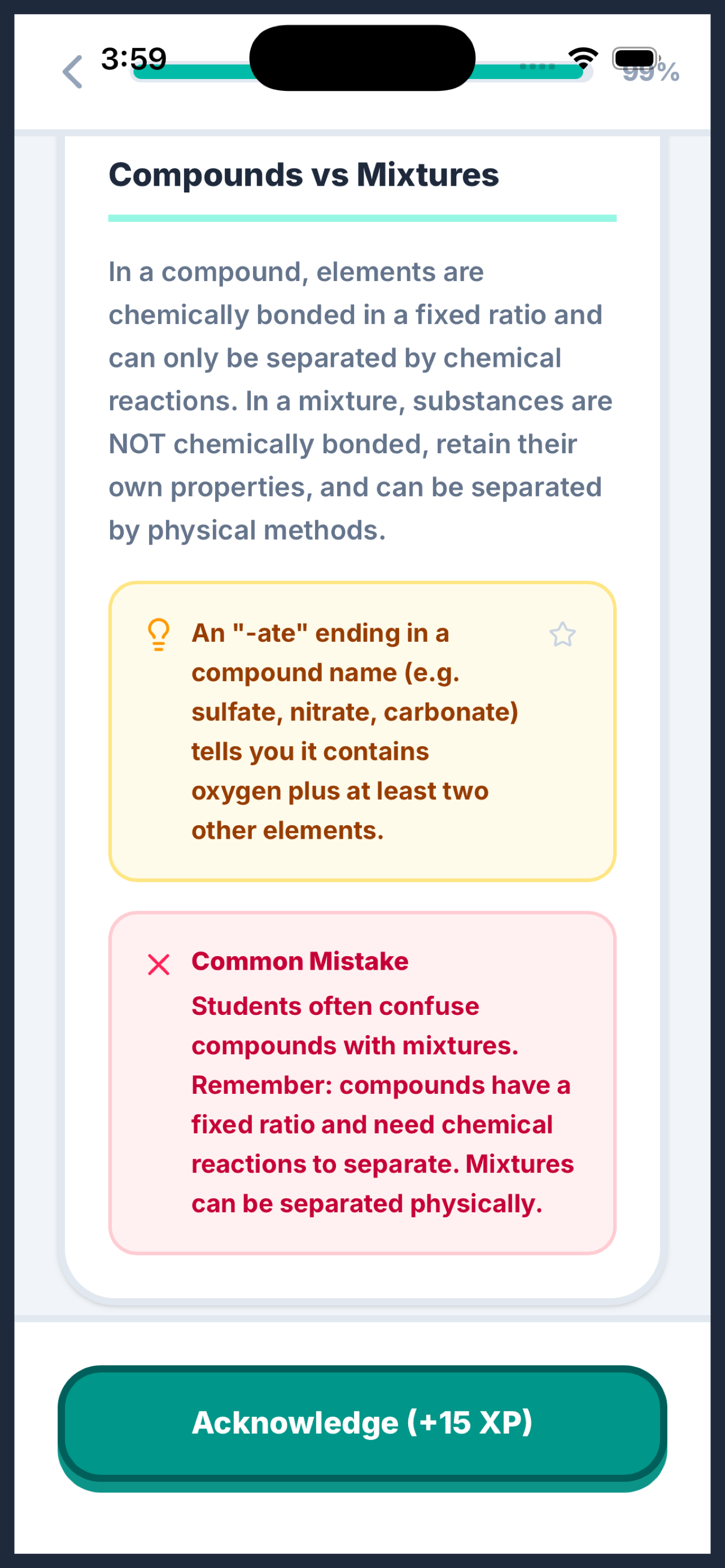Open the lesson navigation via back arrow

point(72,72)
